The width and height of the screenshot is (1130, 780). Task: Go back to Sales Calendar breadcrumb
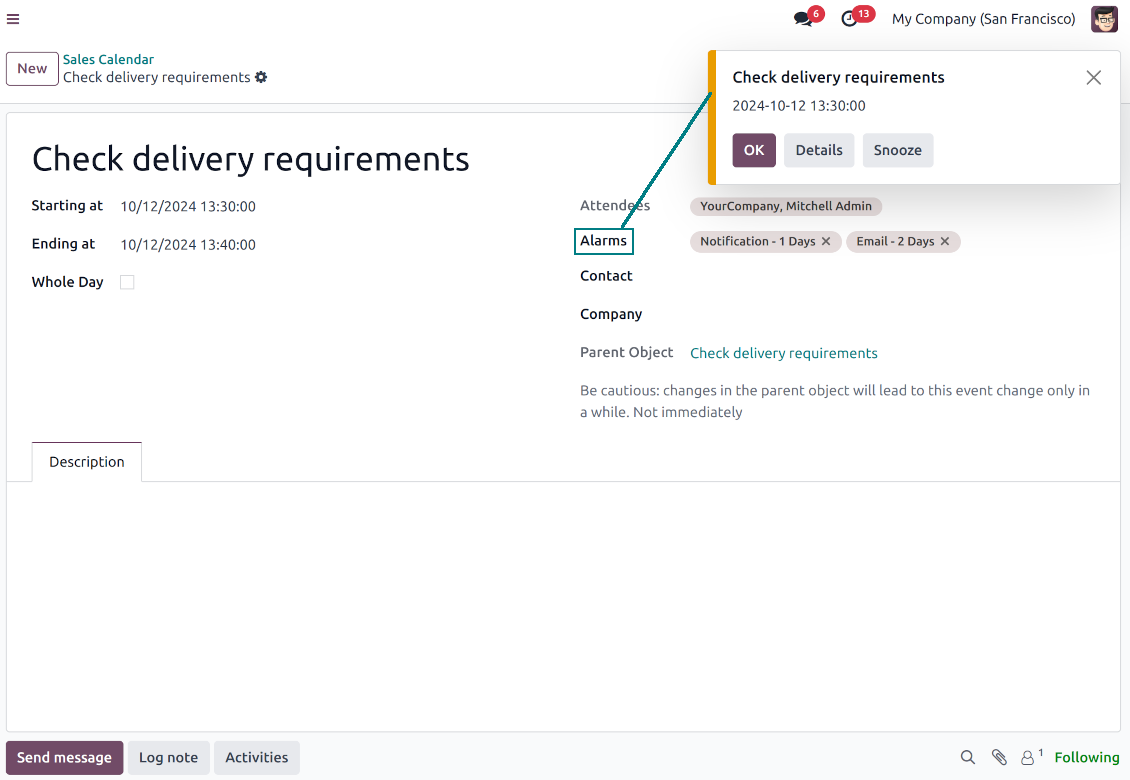(x=108, y=60)
